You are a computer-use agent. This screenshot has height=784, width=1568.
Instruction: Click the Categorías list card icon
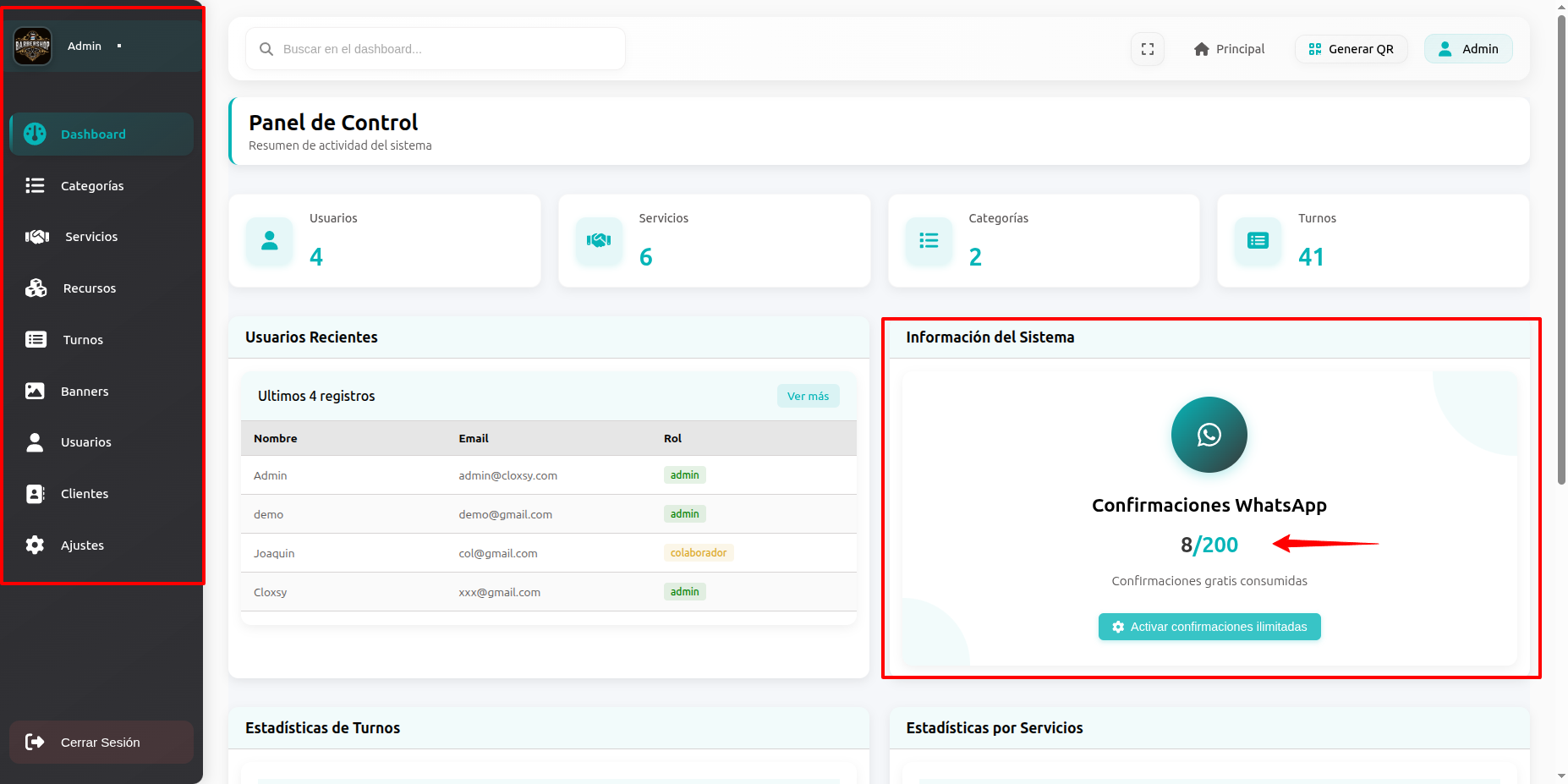(x=929, y=241)
